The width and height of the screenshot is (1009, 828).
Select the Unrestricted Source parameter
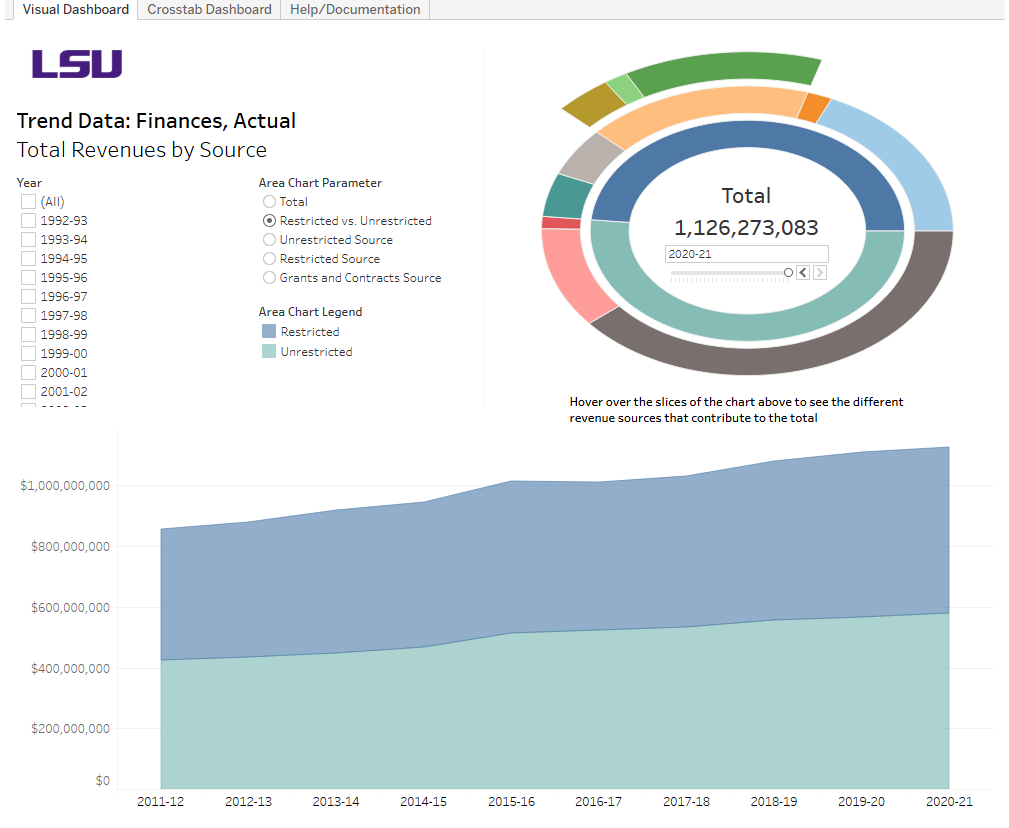(268, 239)
